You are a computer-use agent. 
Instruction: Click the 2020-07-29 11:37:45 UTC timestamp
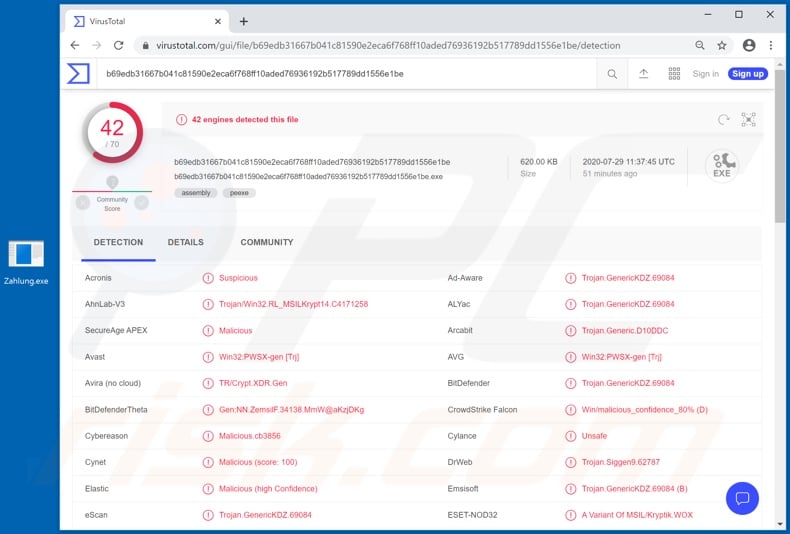coord(628,162)
